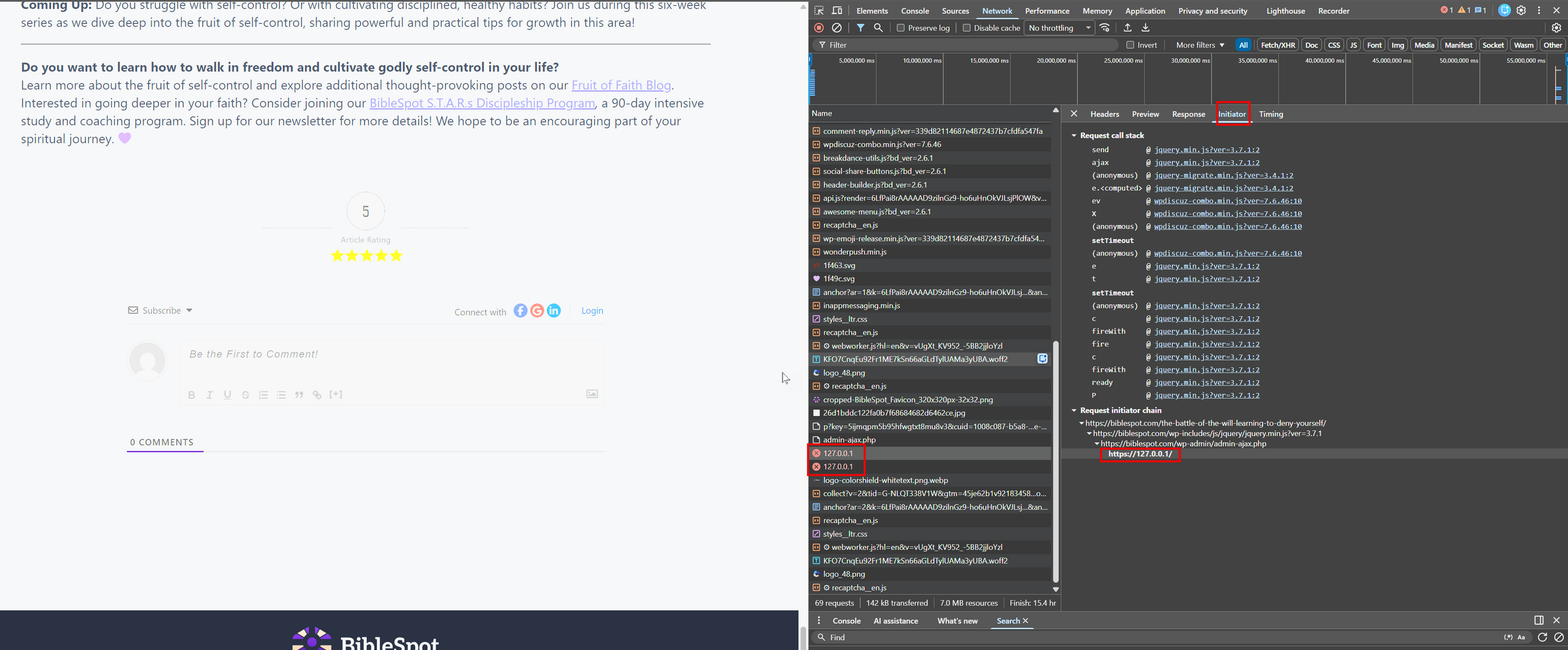The height and width of the screenshot is (650, 1568).
Task: Switch to the Timing tab
Action: coord(1270,114)
